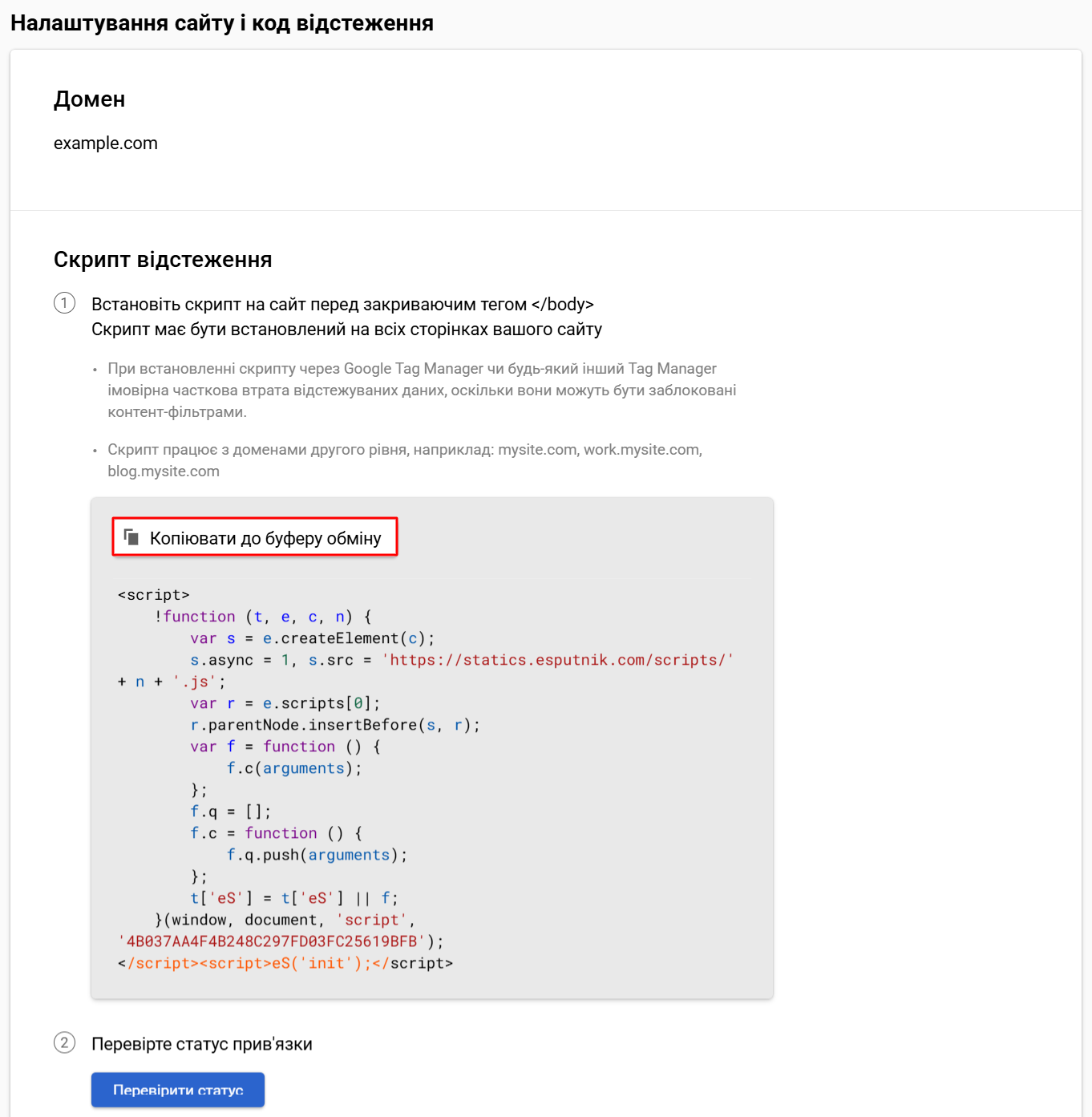Click the eS('init') closing script line
Screen dimensions: 1092x1117
[285, 963]
